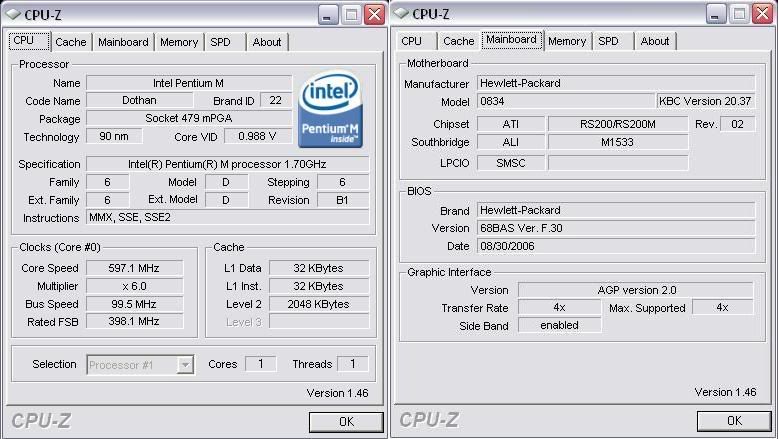Switch to CPU tab in right CPU-Z window
Image resolution: width=778 pixels, height=439 pixels.
tap(411, 41)
